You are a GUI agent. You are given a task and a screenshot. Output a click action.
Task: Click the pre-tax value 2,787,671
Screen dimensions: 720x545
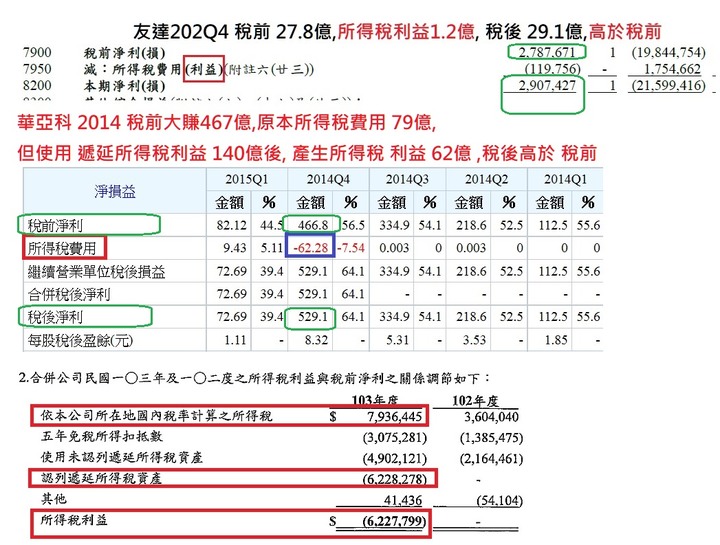[546, 52]
